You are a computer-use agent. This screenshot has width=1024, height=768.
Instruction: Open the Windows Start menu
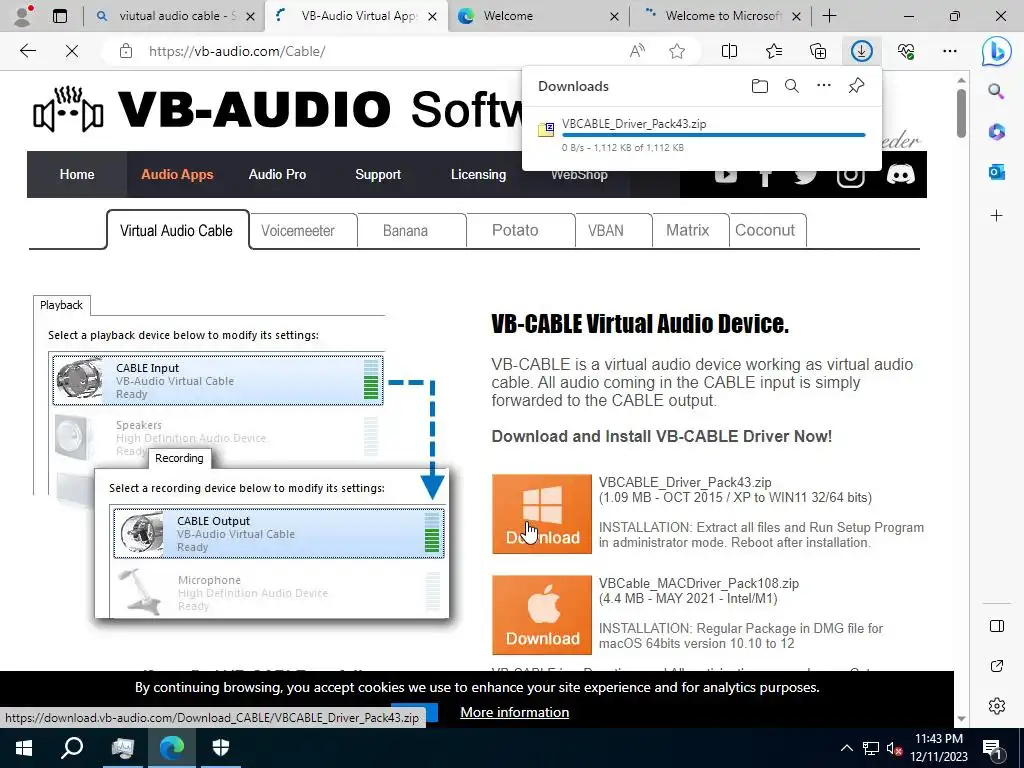(24, 748)
